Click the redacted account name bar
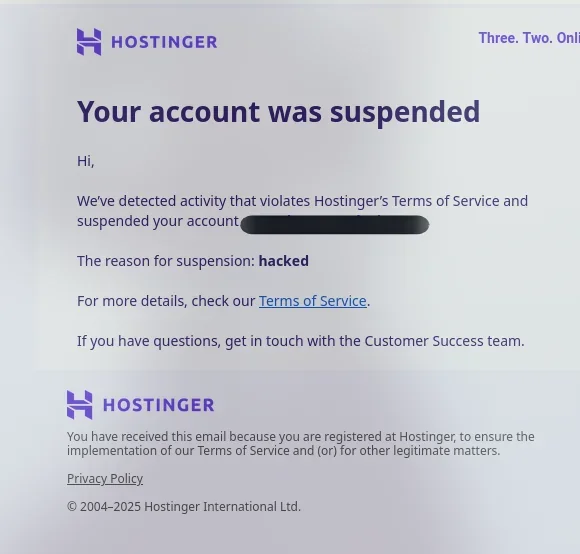The image size is (580, 554). click(334, 224)
